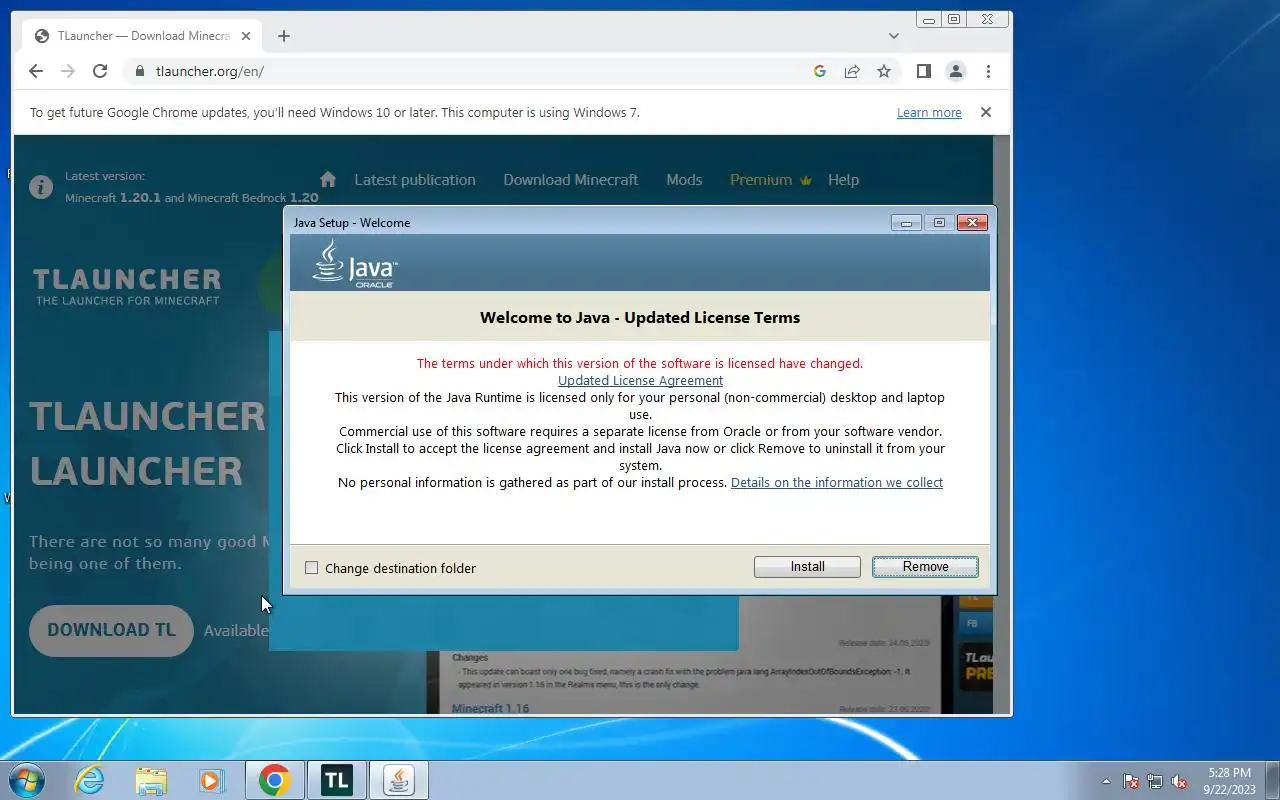
Task: Open Windows Media Player from the taskbar
Action: coord(211,780)
